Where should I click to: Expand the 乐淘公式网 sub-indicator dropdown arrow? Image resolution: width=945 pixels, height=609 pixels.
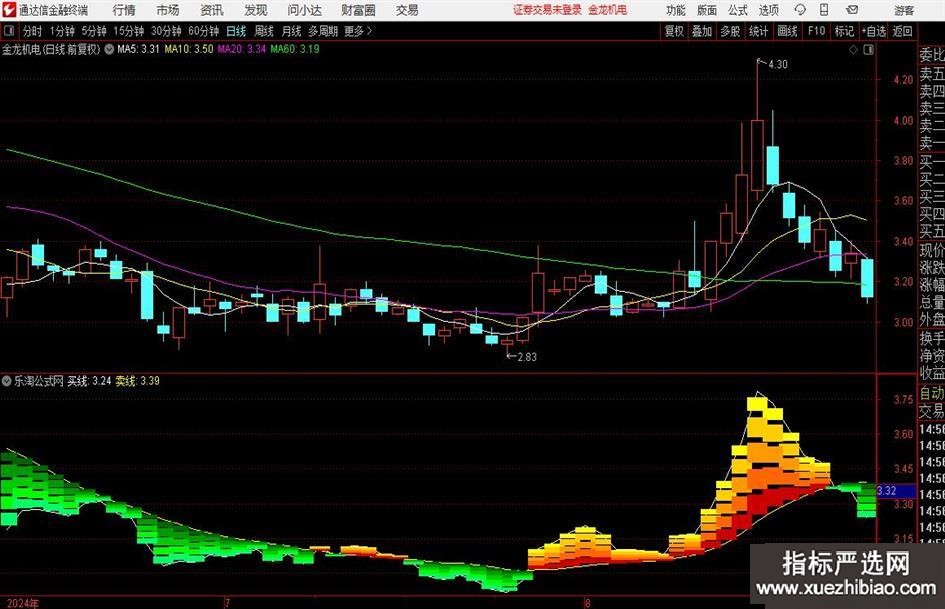point(7,381)
